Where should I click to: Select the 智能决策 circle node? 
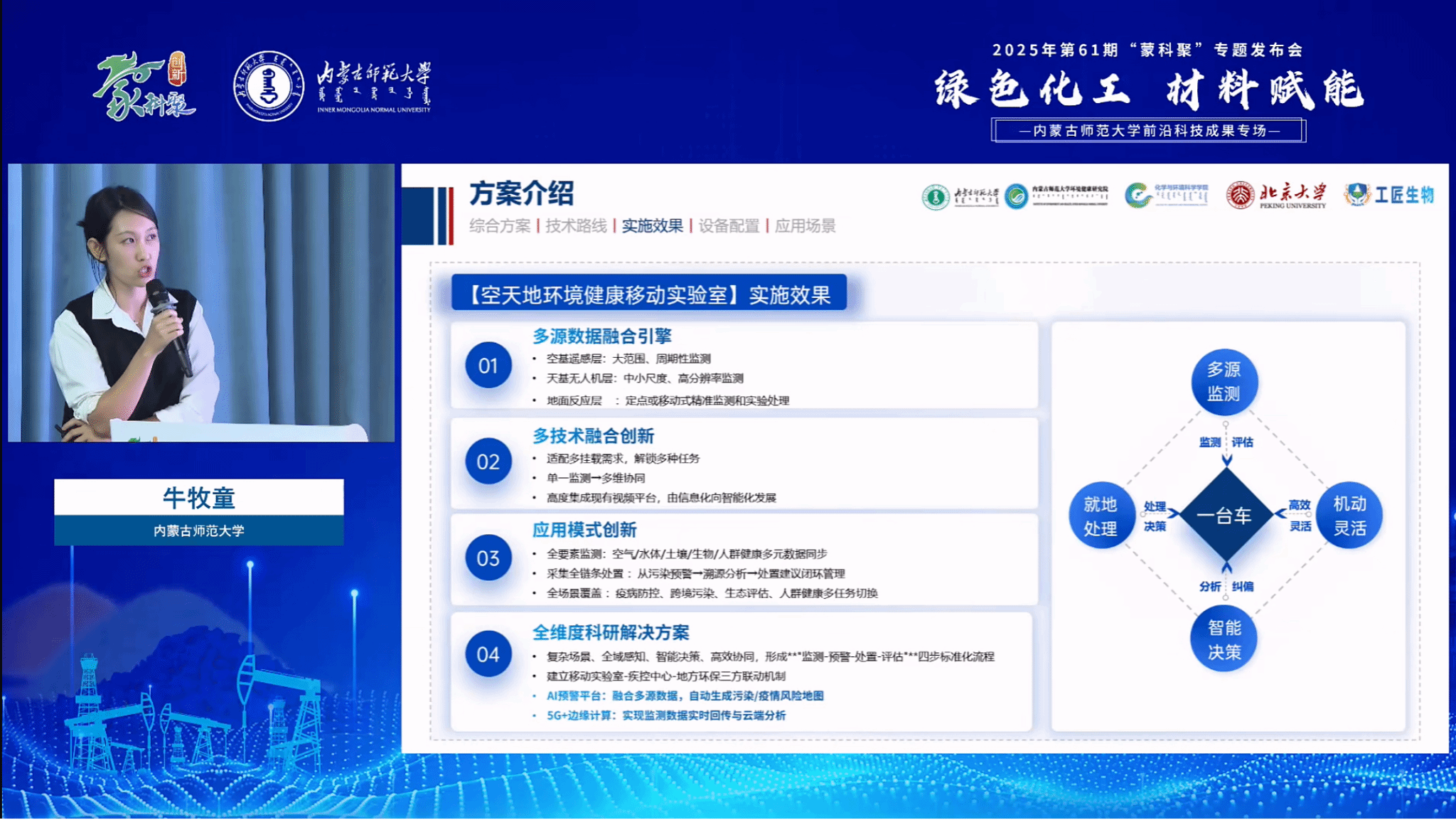click(x=1224, y=639)
